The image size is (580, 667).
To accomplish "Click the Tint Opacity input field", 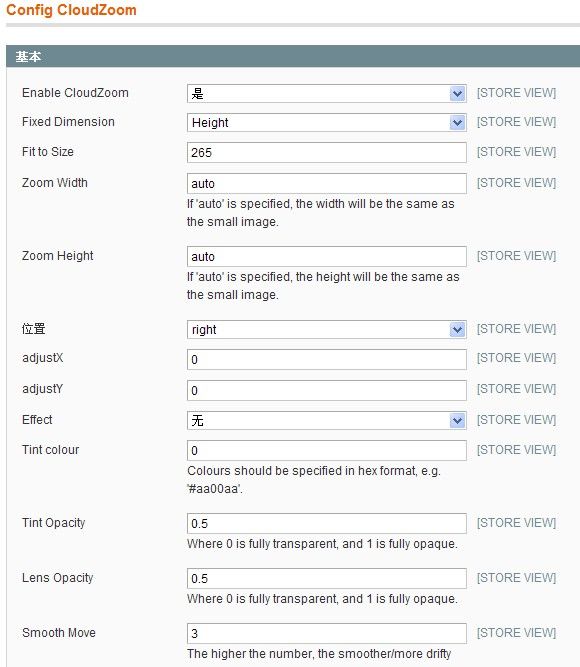I will point(326,523).
